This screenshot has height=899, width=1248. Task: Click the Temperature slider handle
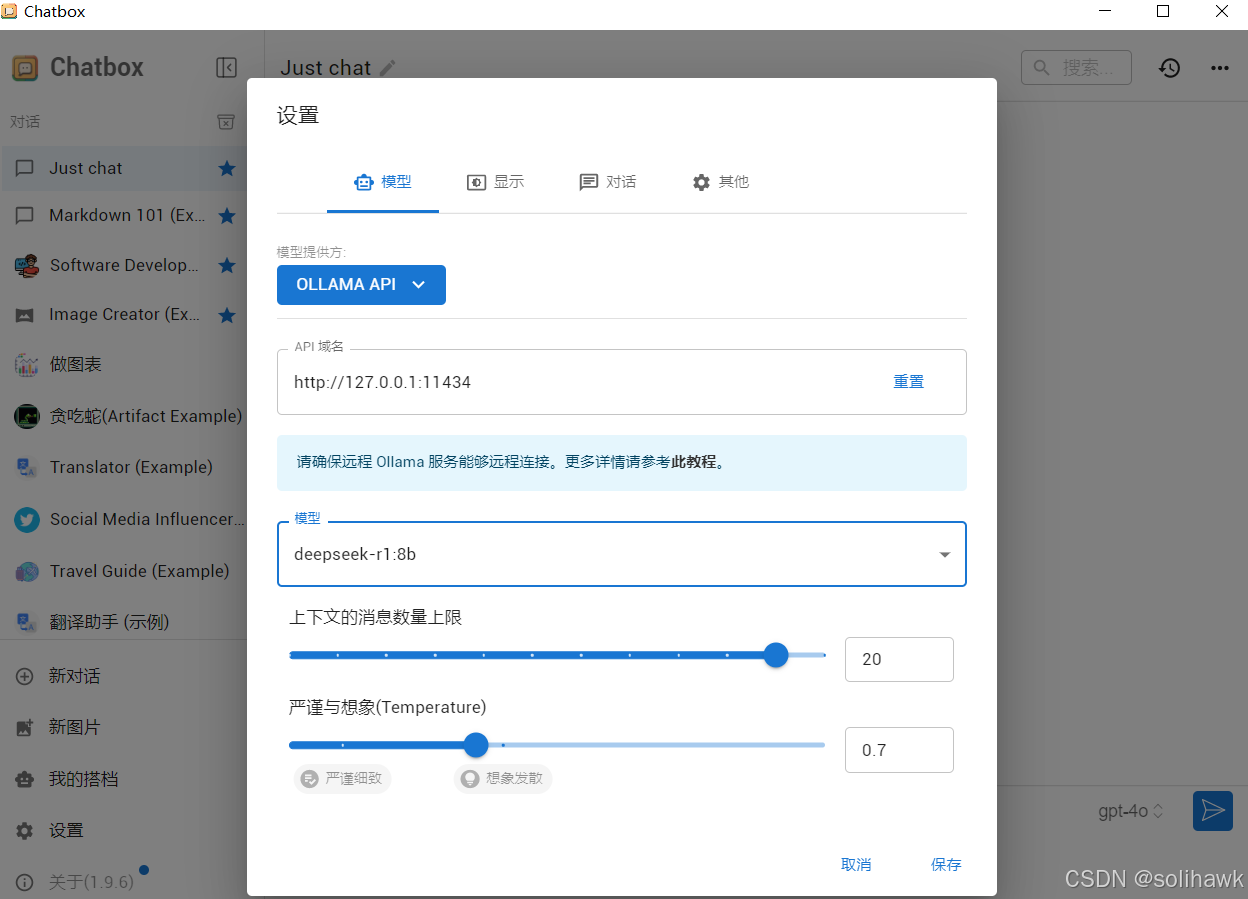click(x=476, y=745)
